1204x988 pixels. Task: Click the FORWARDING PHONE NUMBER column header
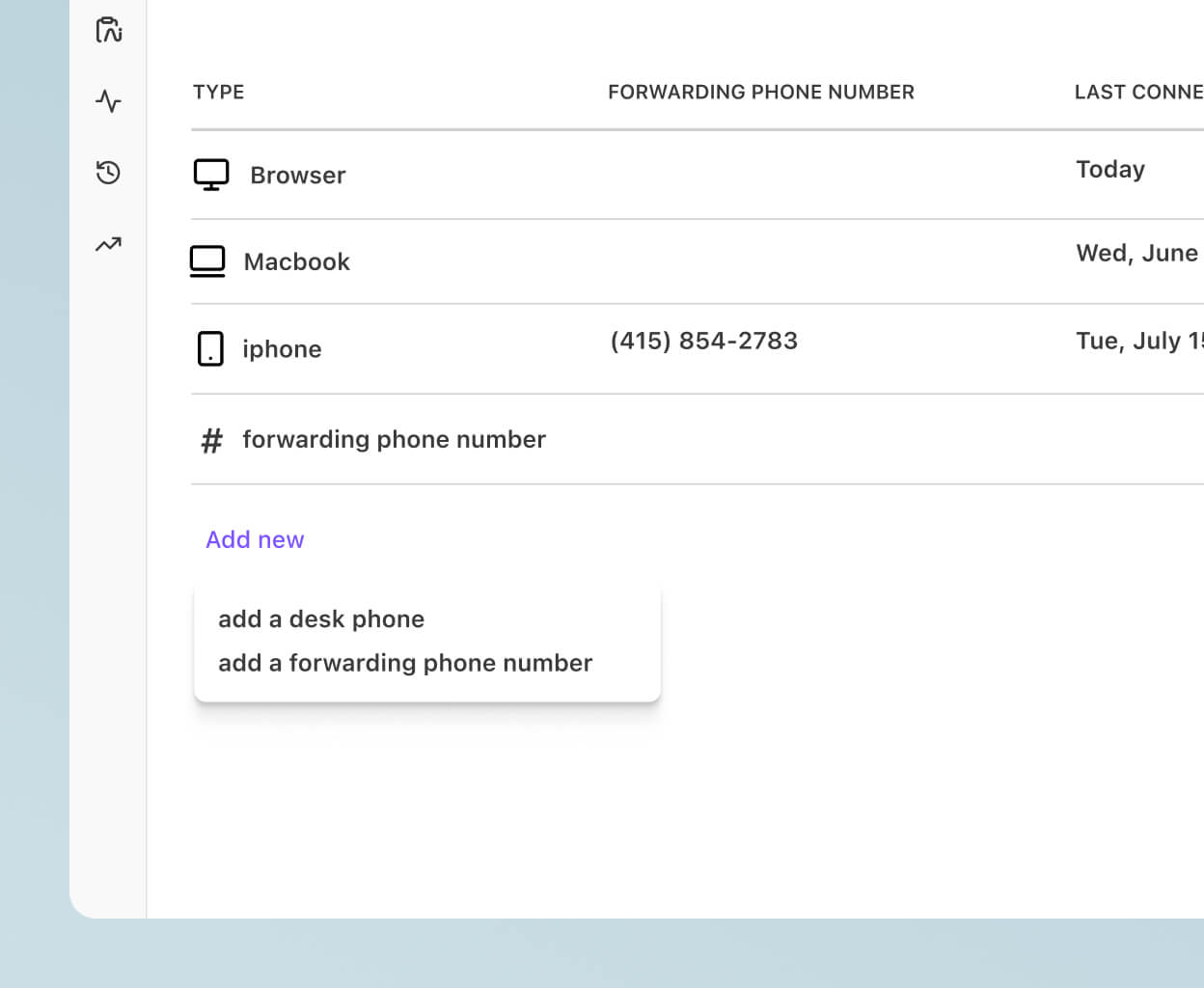click(761, 92)
